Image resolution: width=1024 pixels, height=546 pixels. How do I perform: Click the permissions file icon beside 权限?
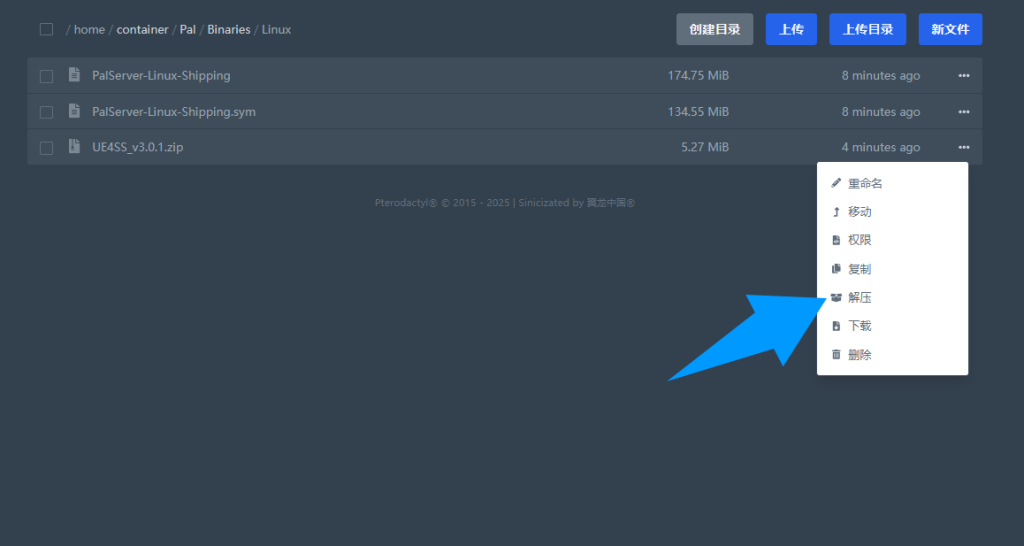coord(836,241)
